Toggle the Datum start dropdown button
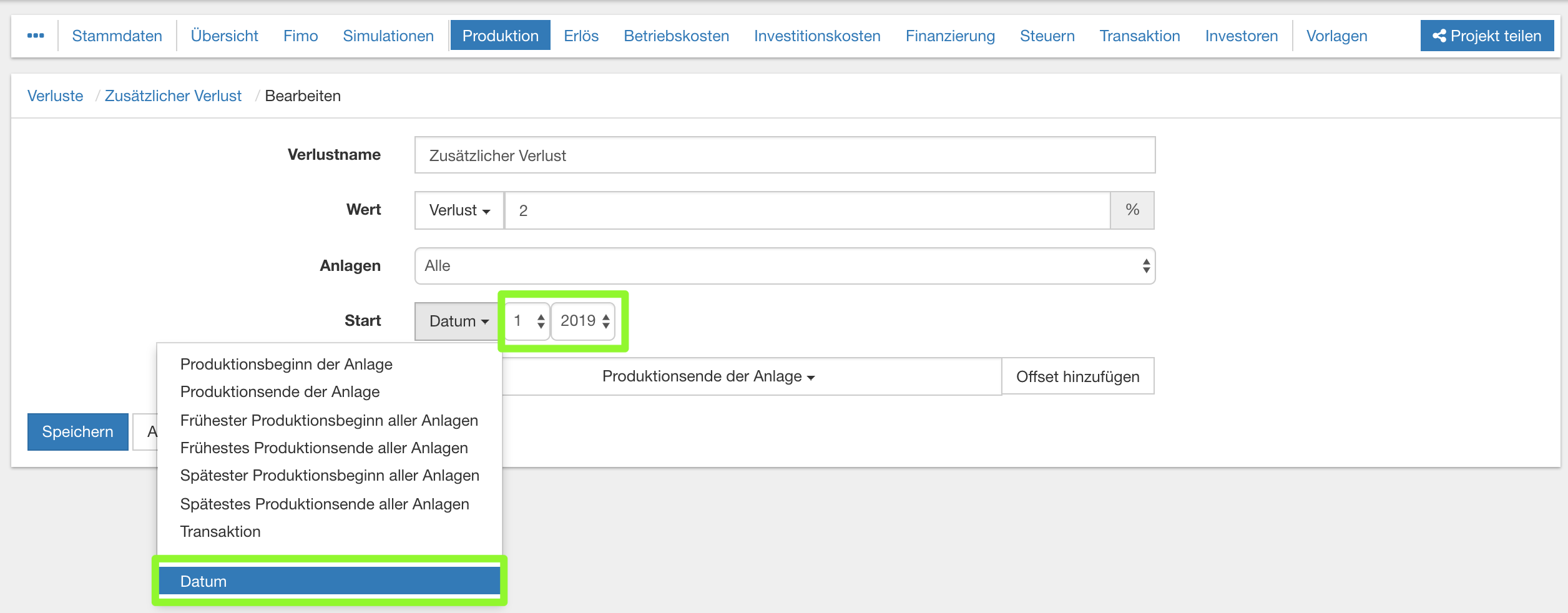The image size is (1568, 613). tap(458, 321)
